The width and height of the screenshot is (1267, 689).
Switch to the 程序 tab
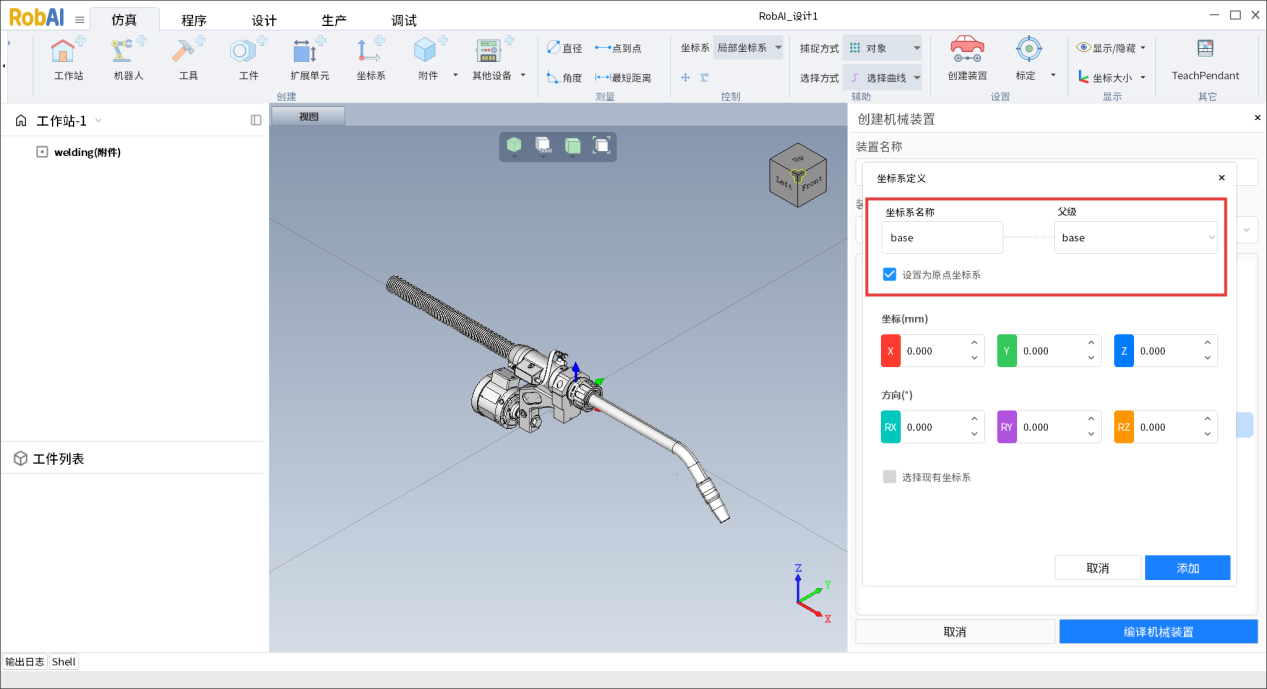(194, 20)
